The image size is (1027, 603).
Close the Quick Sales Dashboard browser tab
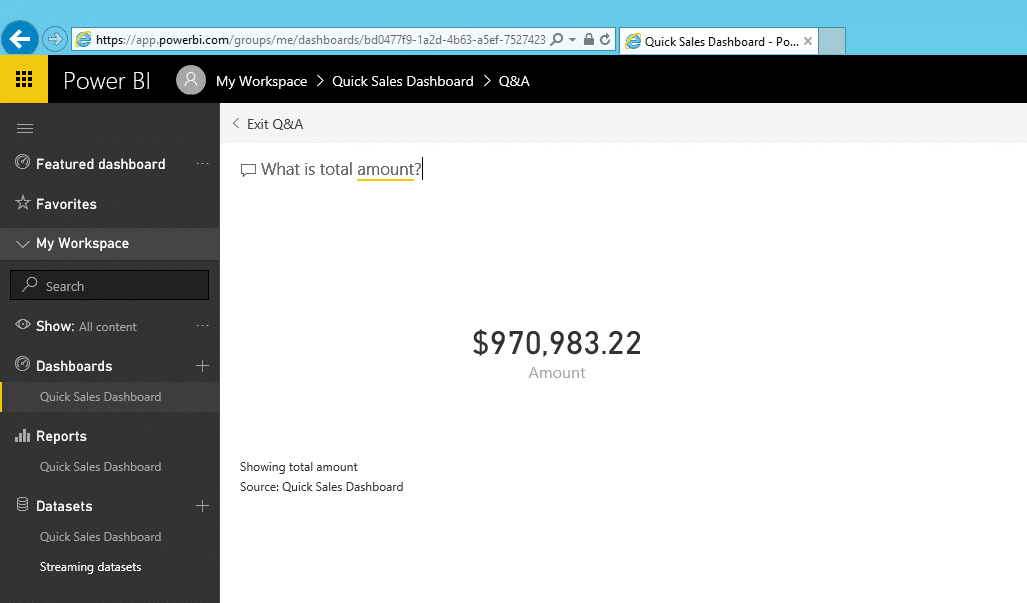[x=808, y=41]
